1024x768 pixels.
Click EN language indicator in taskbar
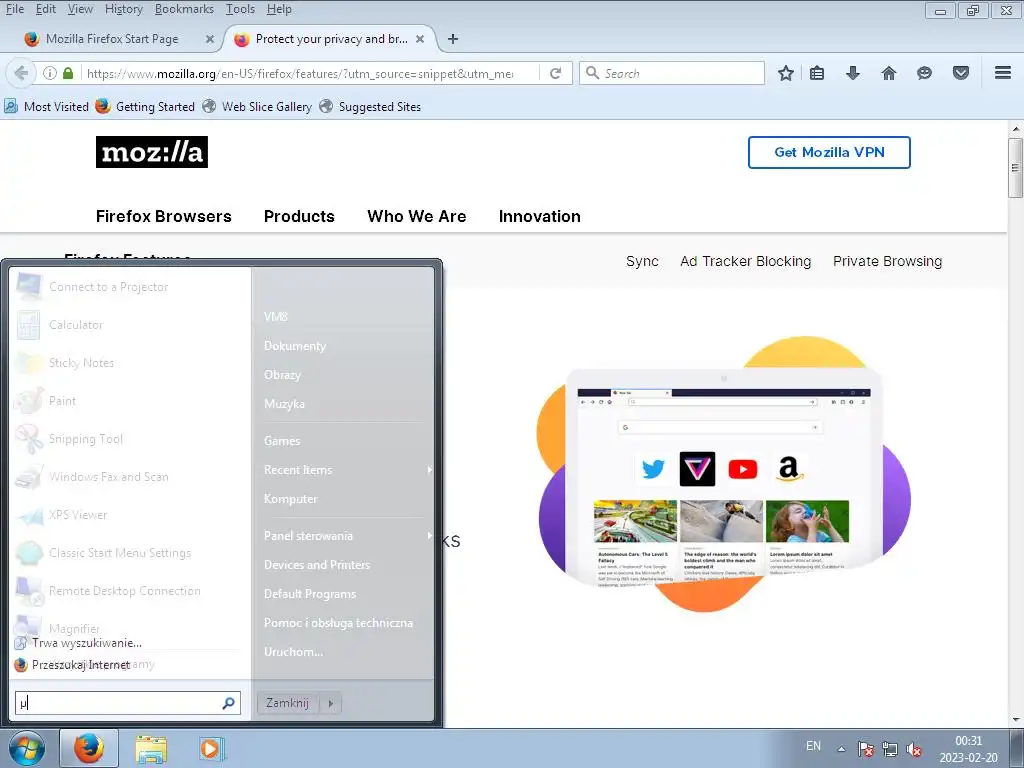coord(813,746)
